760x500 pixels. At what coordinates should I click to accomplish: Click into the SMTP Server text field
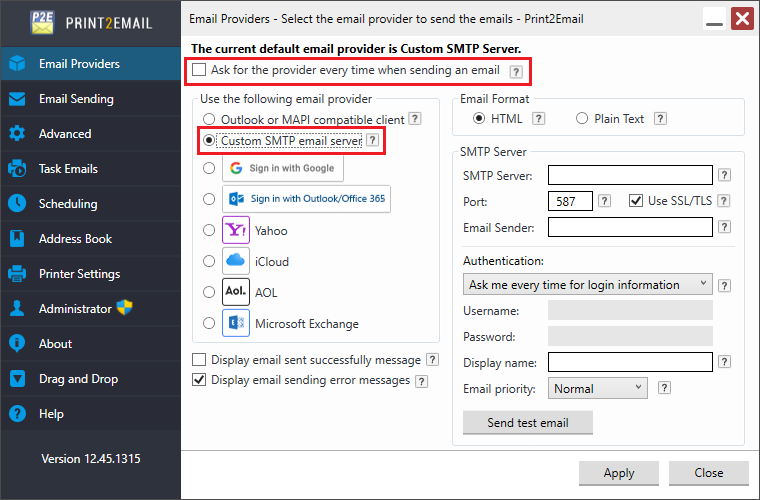[x=630, y=175]
